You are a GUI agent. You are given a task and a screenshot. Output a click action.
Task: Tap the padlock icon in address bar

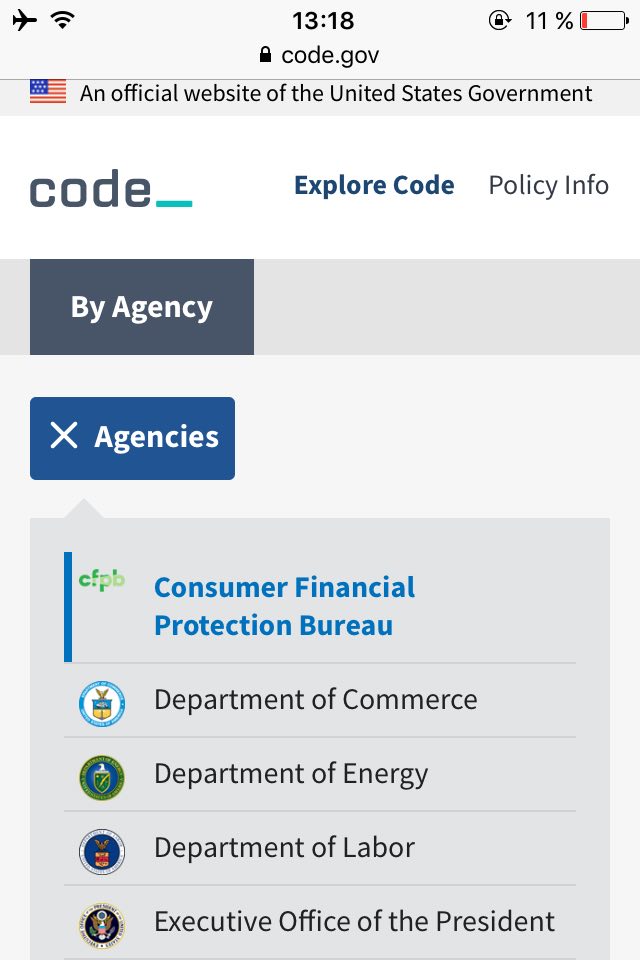coord(265,54)
